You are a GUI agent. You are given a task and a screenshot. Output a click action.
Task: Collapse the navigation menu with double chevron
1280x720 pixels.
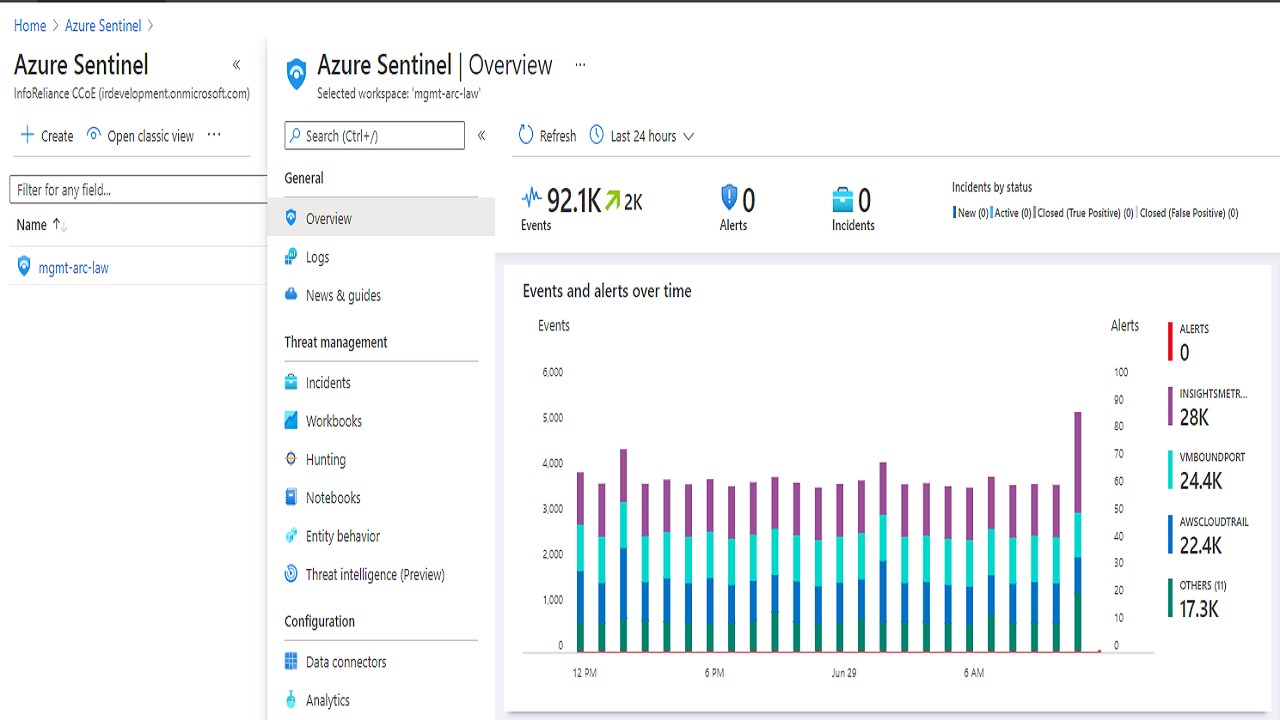pyautogui.click(x=481, y=135)
